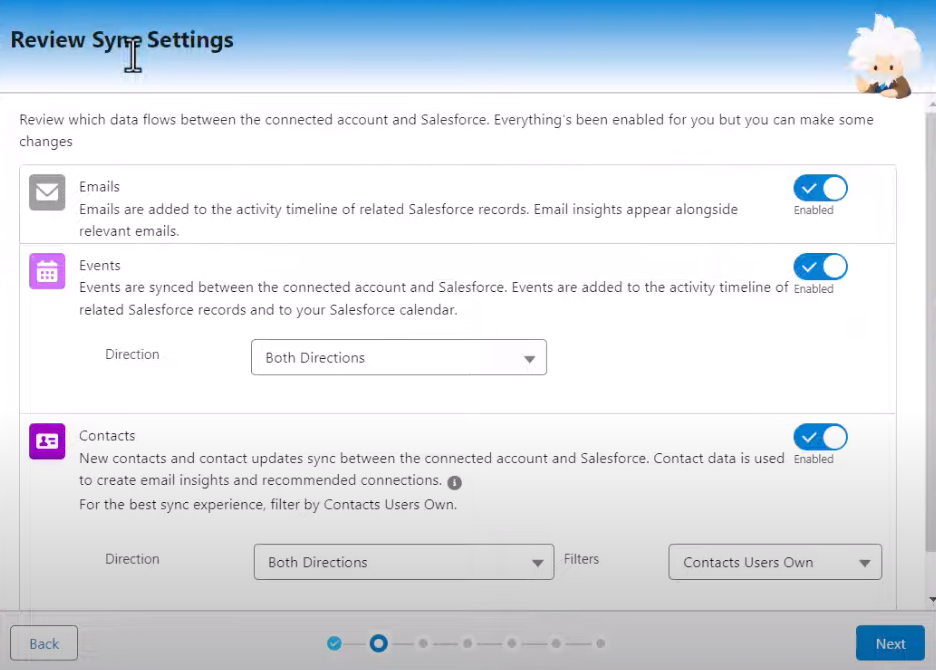Image resolution: width=936 pixels, height=670 pixels.
Task: Go Back to previous step
Action: click(x=44, y=643)
